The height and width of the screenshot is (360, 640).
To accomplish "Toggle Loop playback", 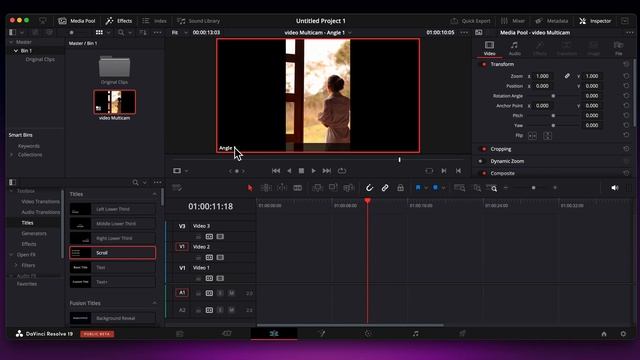I will click(x=342, y=171).
